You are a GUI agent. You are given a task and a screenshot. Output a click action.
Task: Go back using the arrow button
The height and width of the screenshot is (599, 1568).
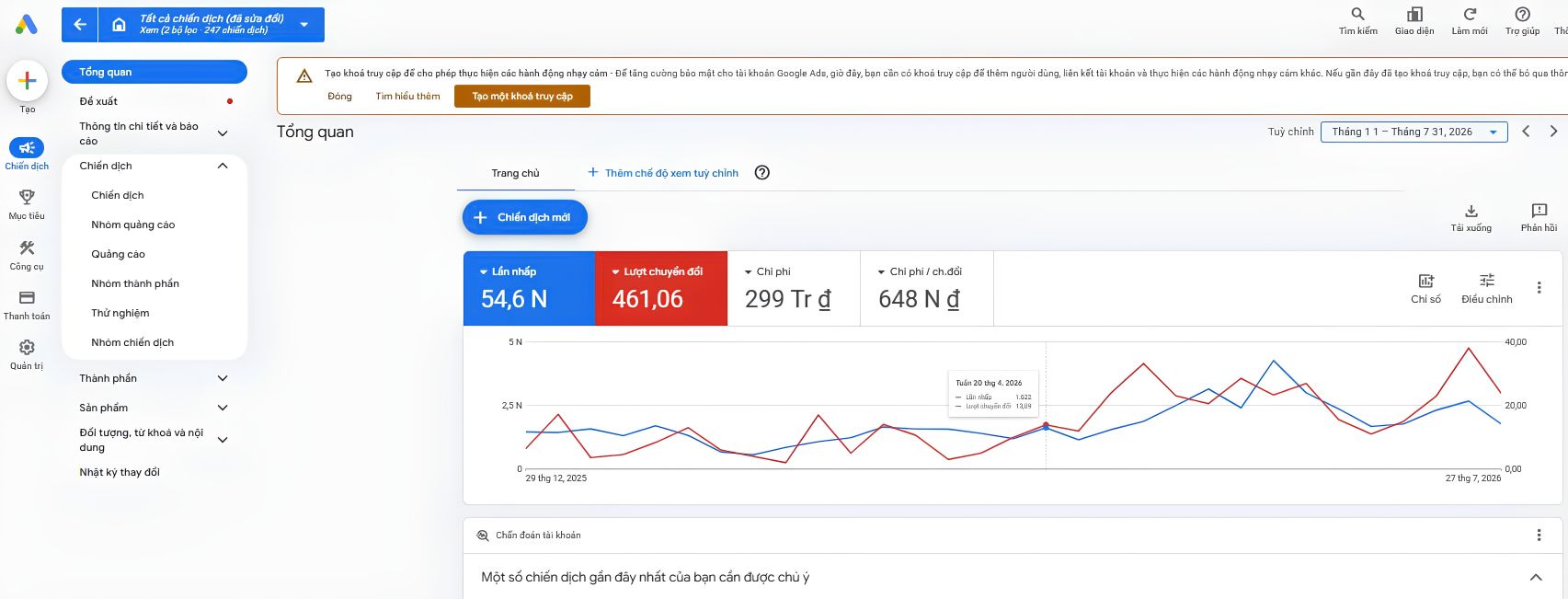point(80,25)
